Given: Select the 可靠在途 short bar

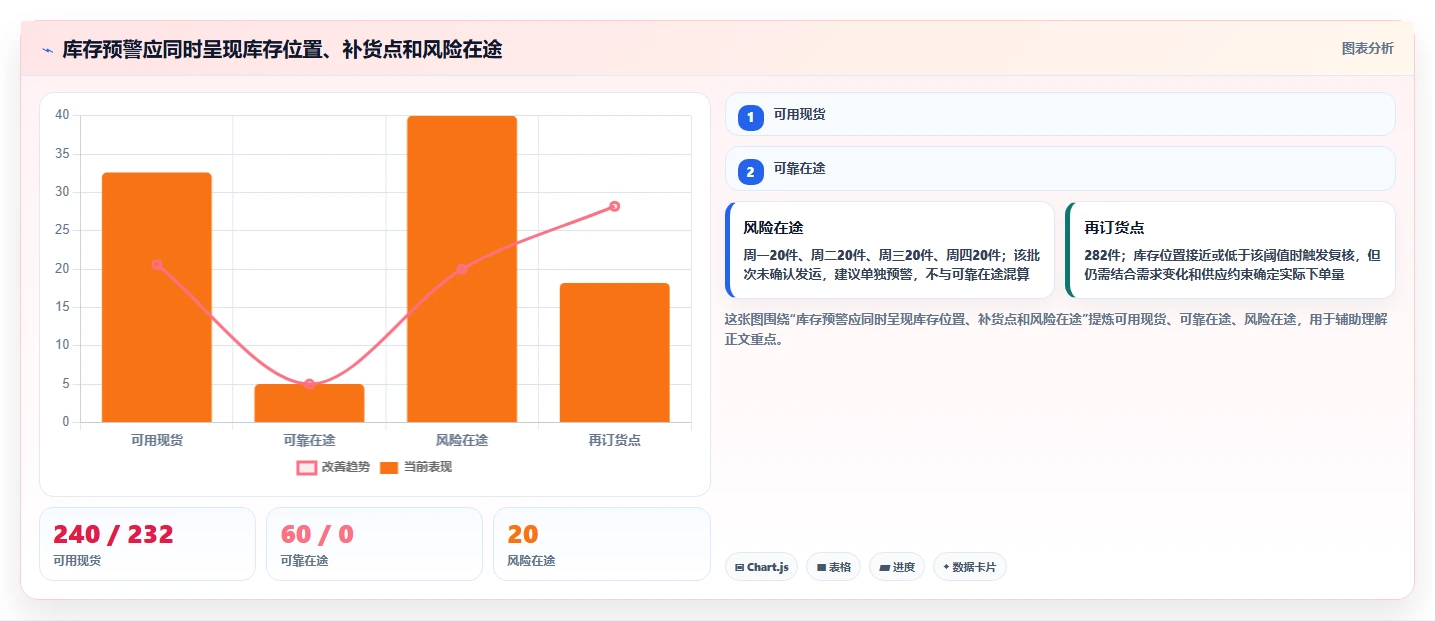Looking at the screenshot, I should tap(309, 403).
